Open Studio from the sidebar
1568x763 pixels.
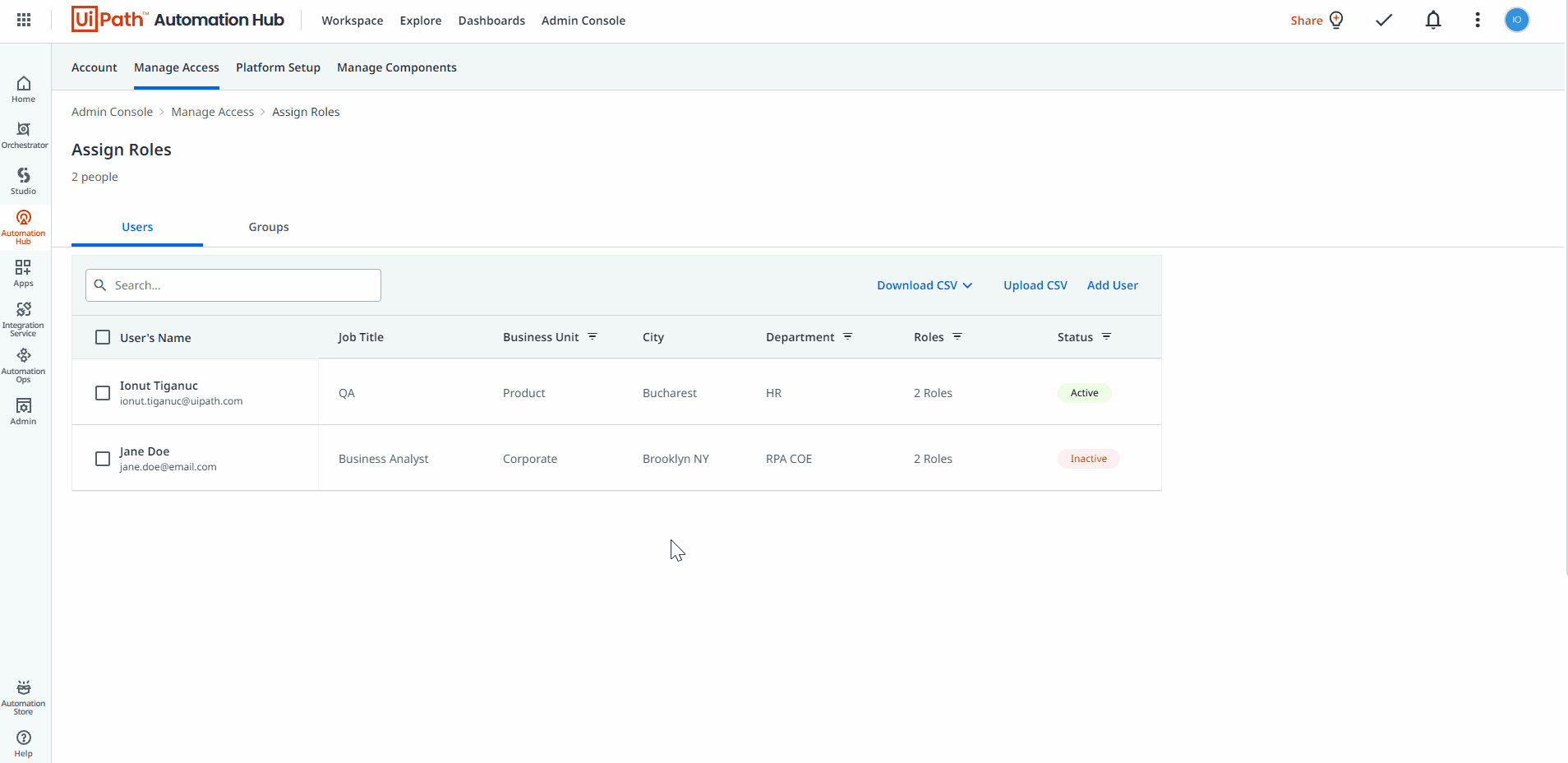24,182
